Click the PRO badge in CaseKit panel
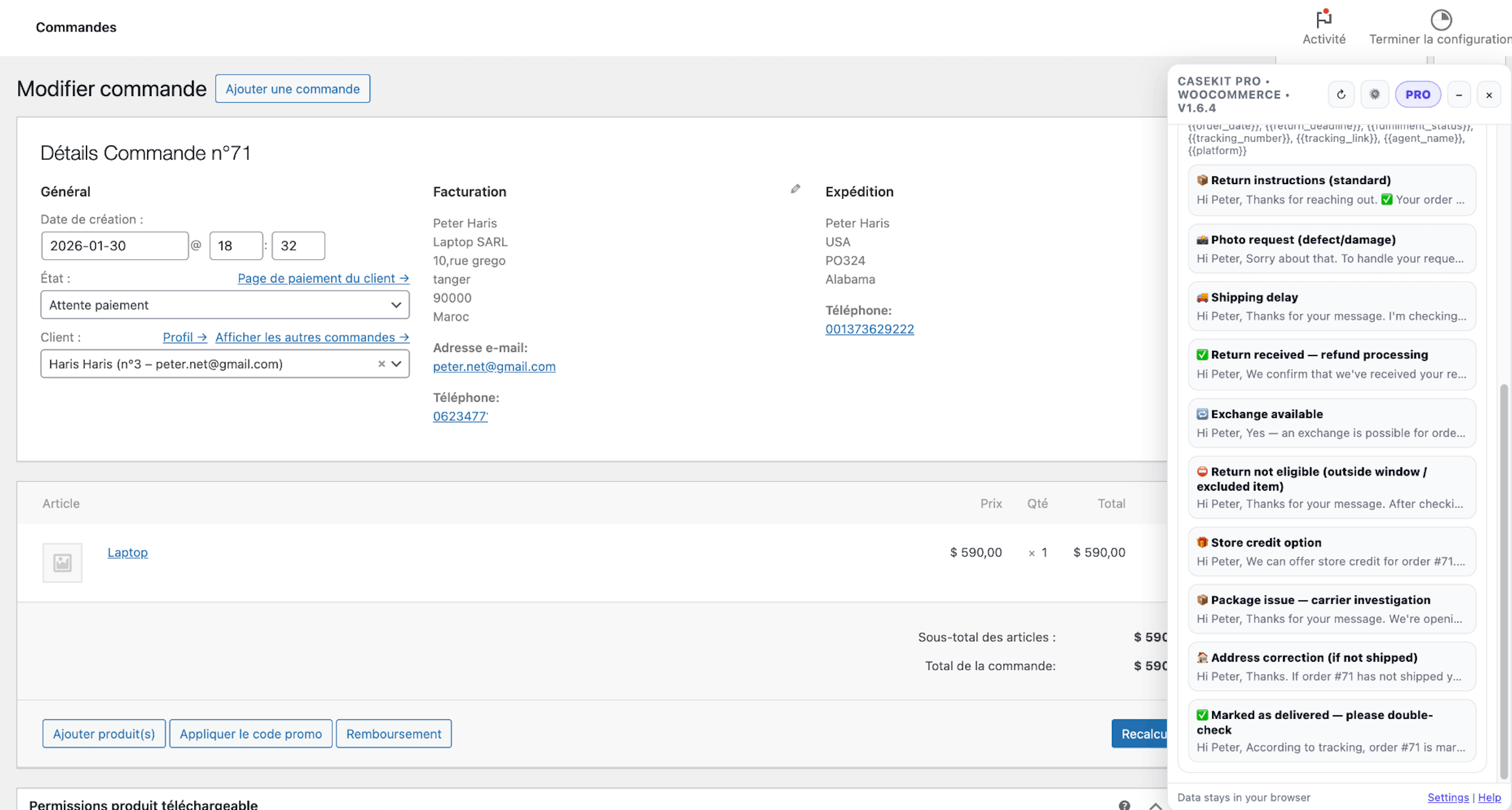 pos(1419,94)
